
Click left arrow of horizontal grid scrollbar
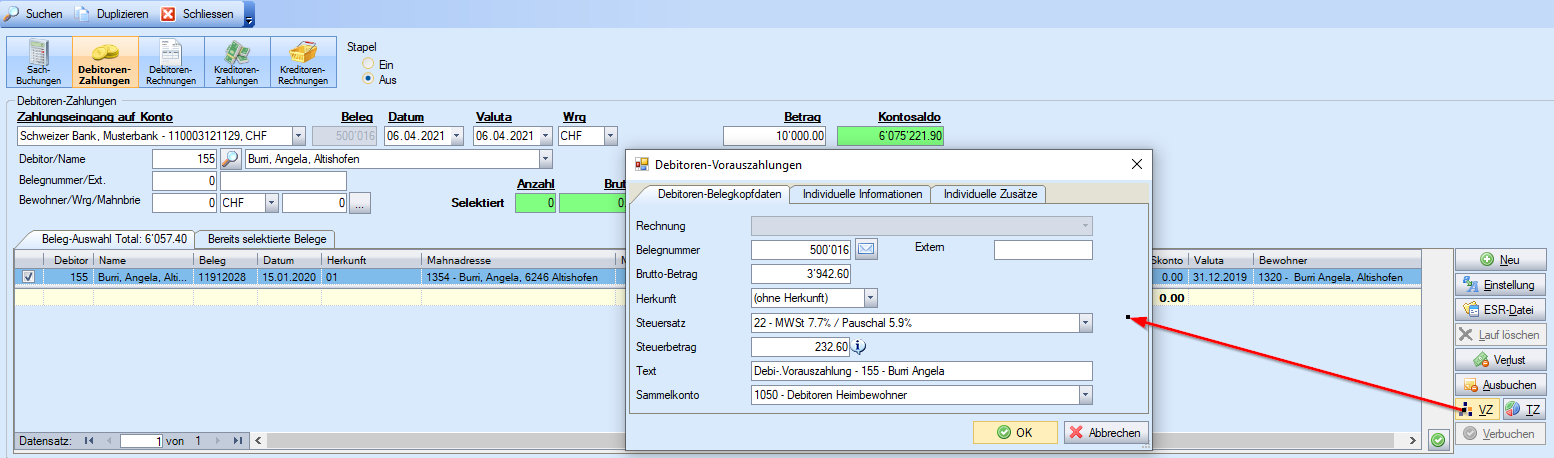pyautogui.click(x=257, y=440)
